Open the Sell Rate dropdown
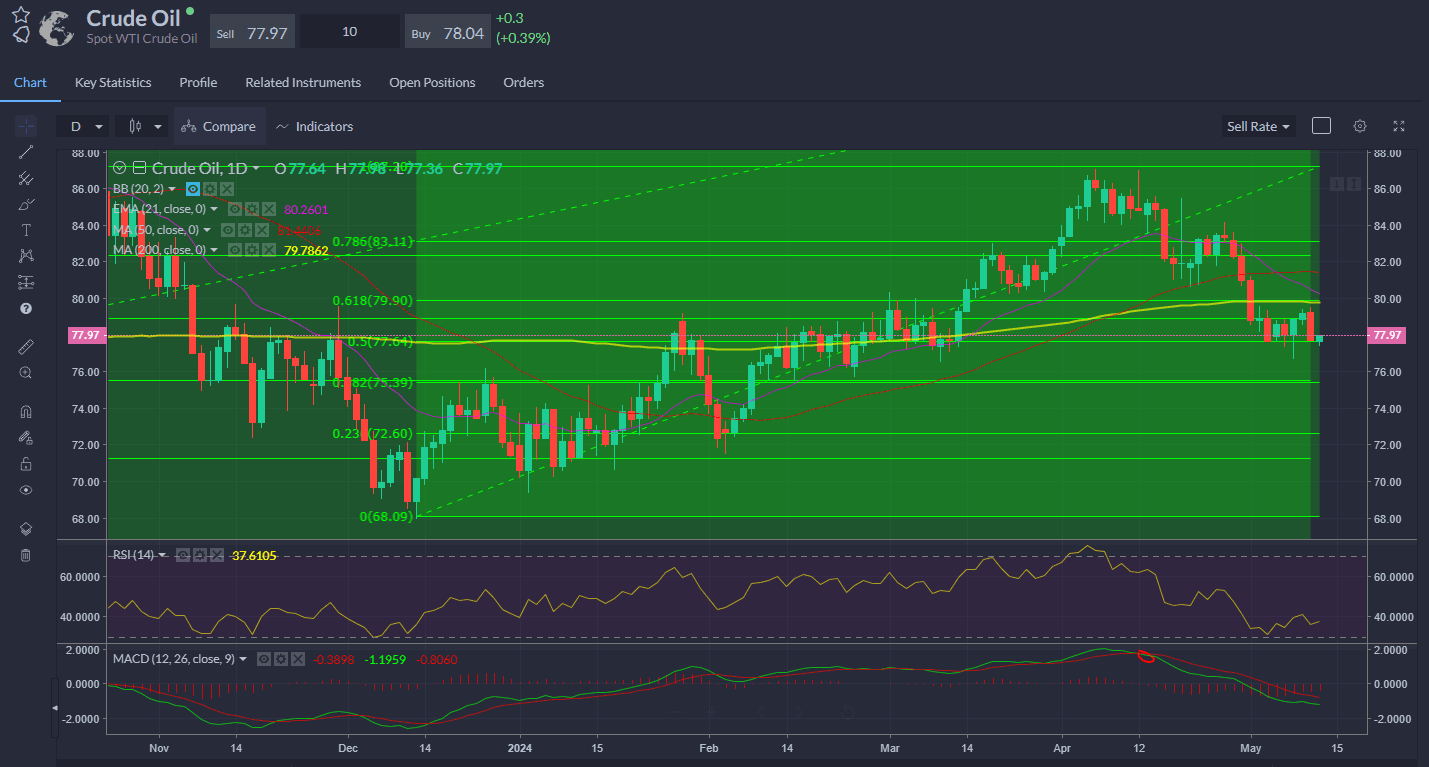 click(1258, 127)
